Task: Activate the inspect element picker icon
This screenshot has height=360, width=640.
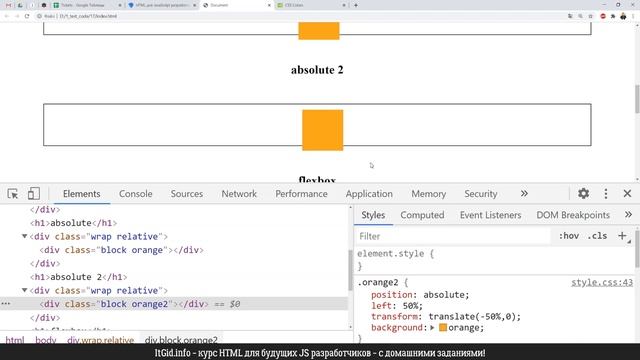Action: (13, 193)
